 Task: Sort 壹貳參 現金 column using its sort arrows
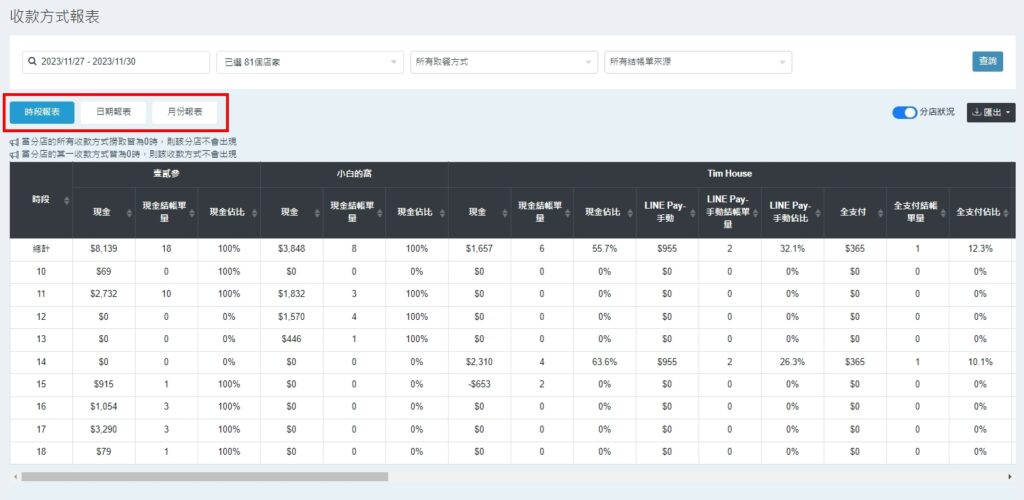[x=128, y=212]
